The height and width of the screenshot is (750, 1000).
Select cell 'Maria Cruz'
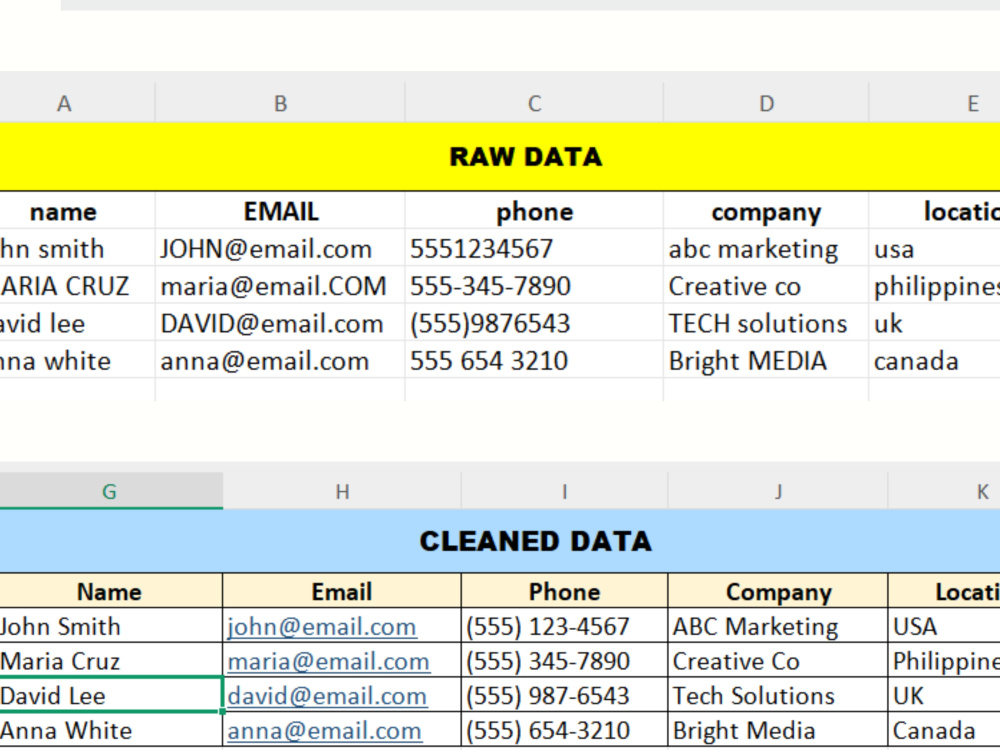pos(111,661)
